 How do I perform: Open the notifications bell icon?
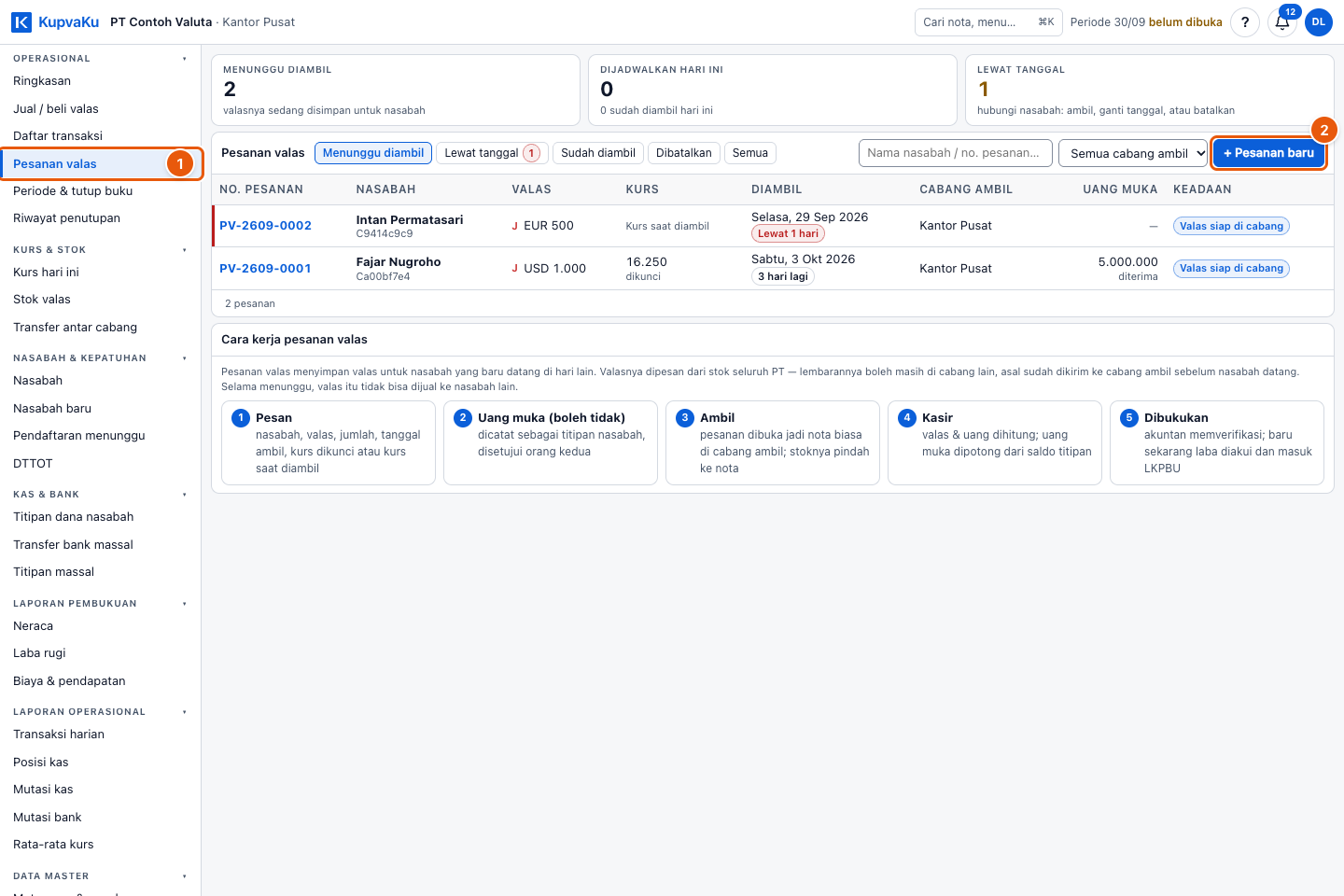click(1282, 22)
